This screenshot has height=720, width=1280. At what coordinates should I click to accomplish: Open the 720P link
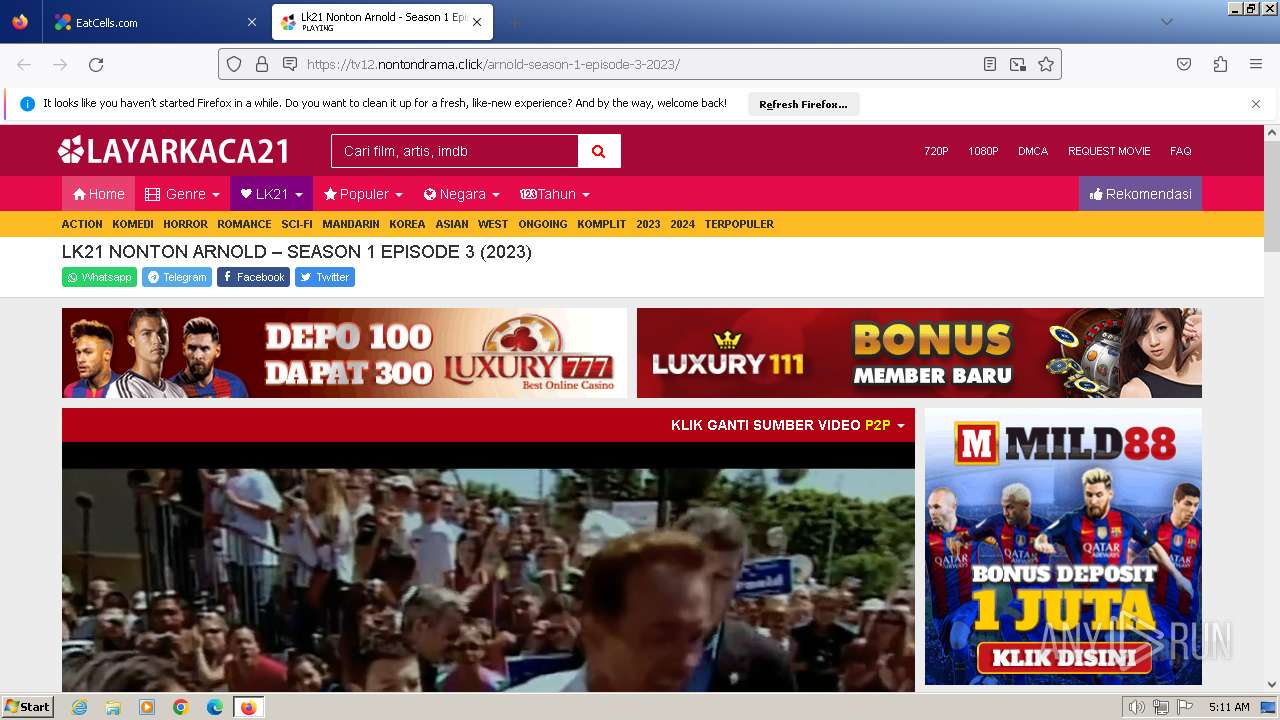click(x=936, y=151)
